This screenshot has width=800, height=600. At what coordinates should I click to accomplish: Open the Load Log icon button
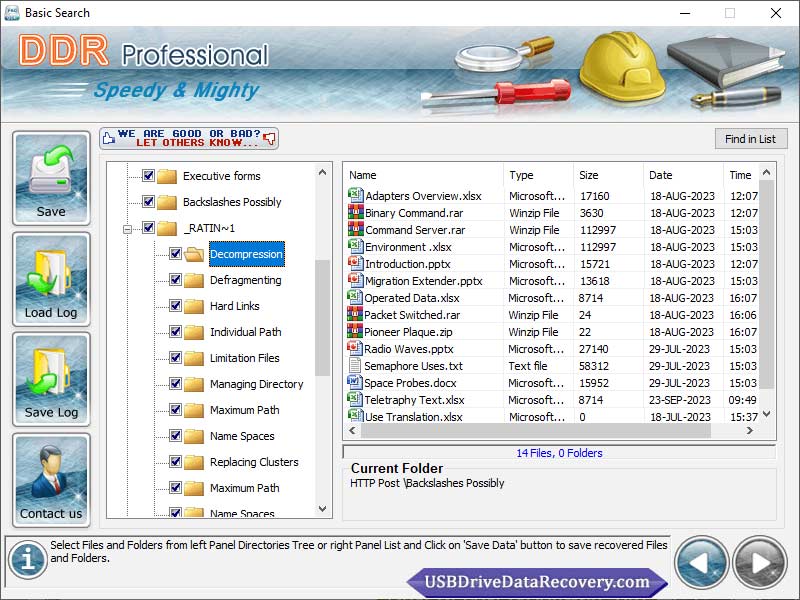(51, 278)
